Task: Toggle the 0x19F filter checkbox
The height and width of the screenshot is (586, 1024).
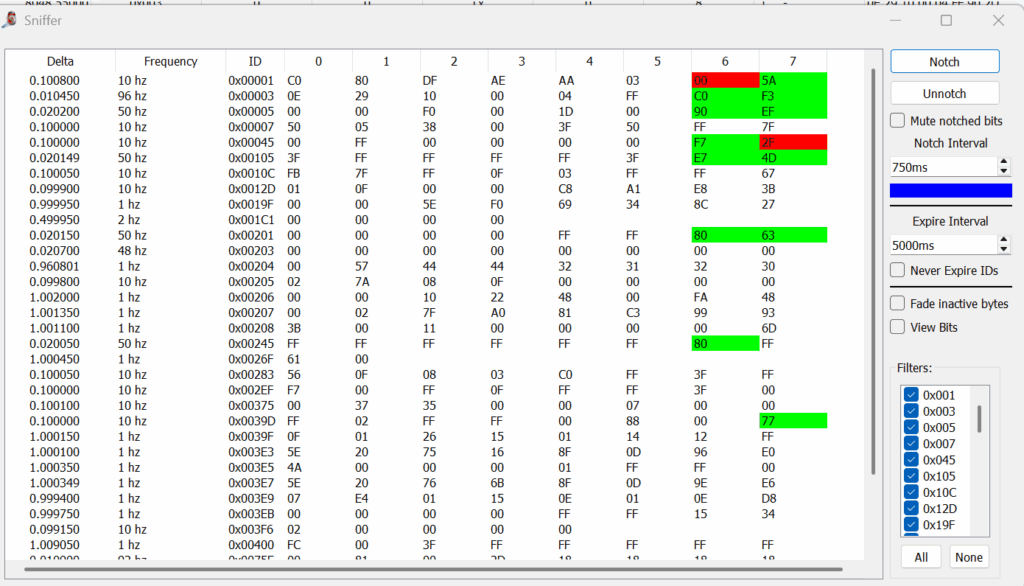Action: pyautogui.click(x=911, y=523)
